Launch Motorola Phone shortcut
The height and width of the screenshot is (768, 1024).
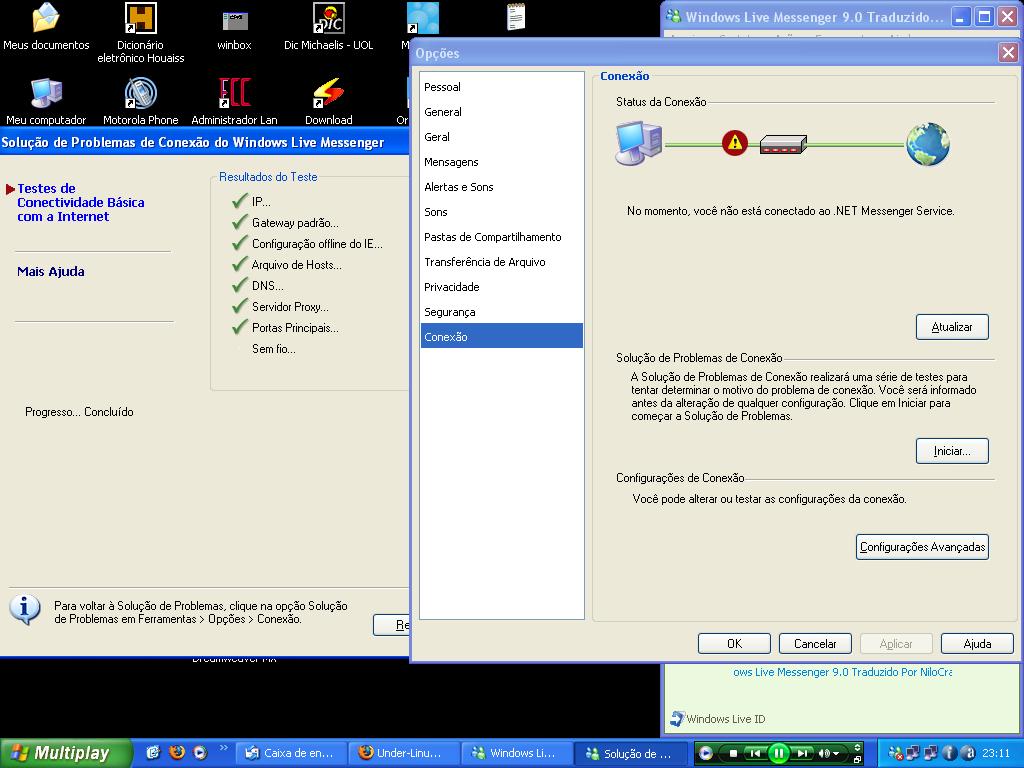pos(140,101)
